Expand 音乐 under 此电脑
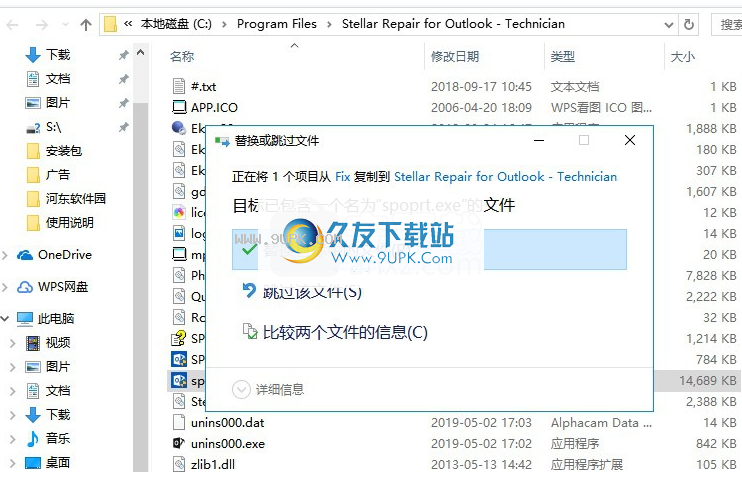Screen dimensions: 742x483 (13, 439)
